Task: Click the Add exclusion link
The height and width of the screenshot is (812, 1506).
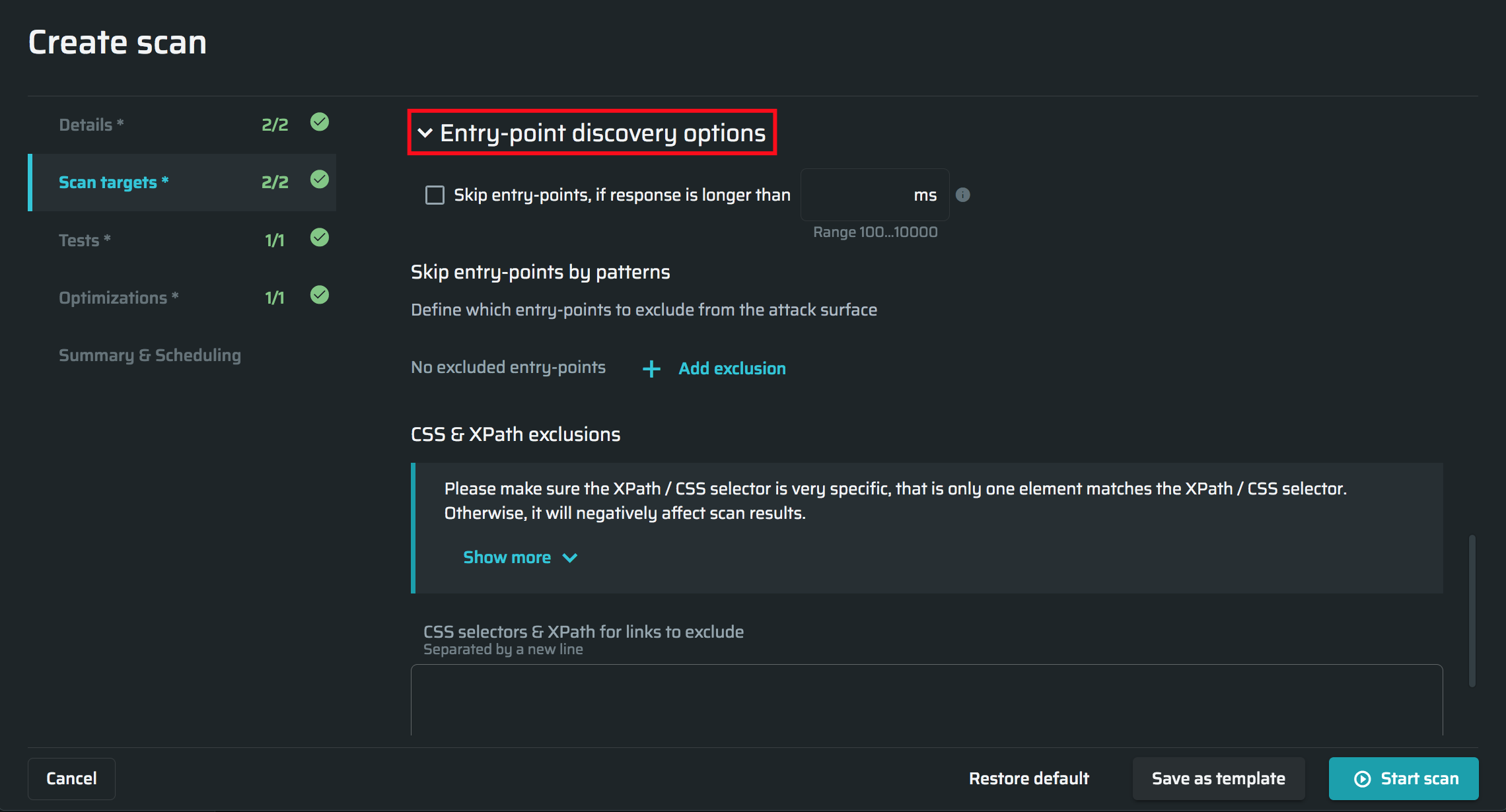Action: pos(732,368)
